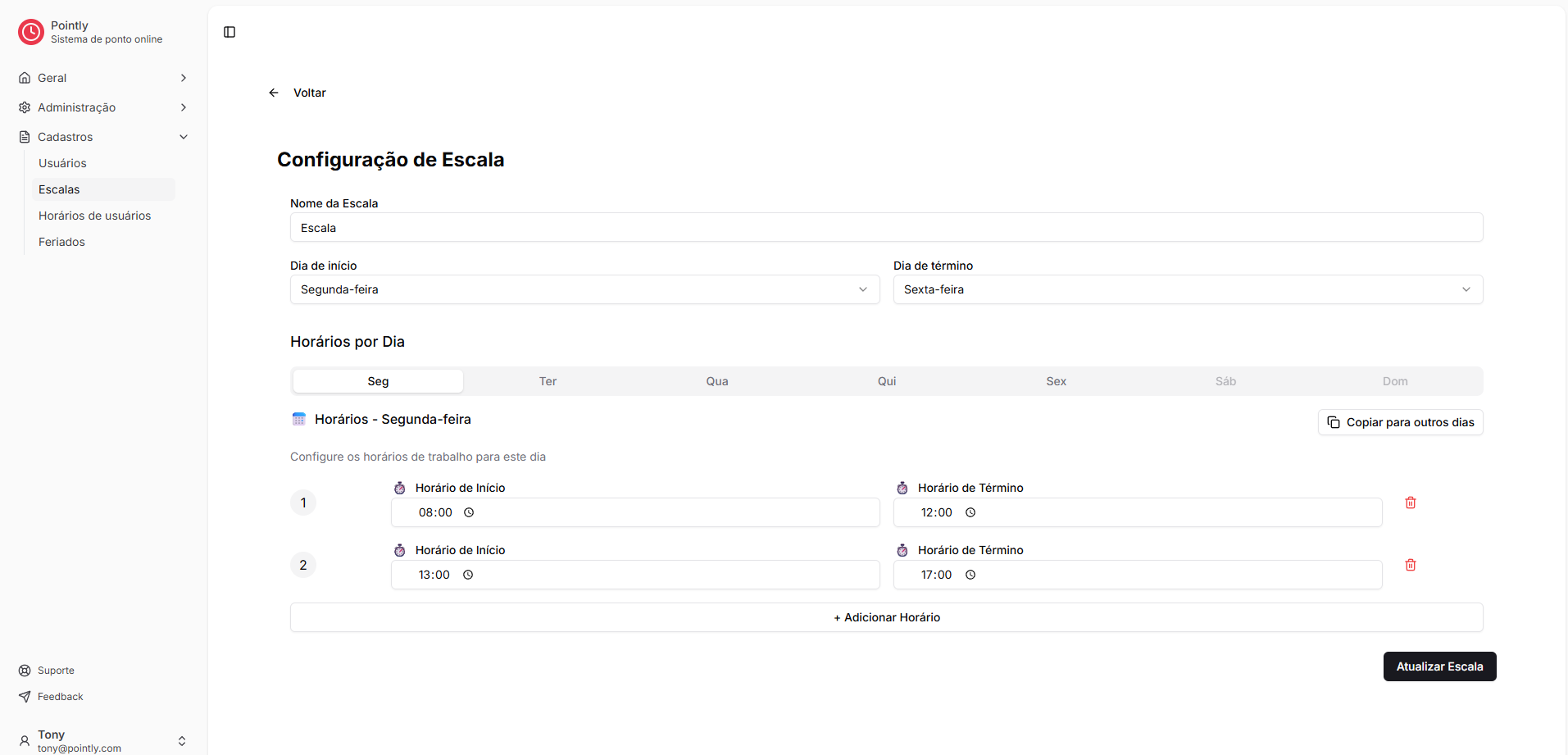1568x755 pixels.
Task: Collapse the sidebar using the panel toggle icon
Action: coord(229,32)
